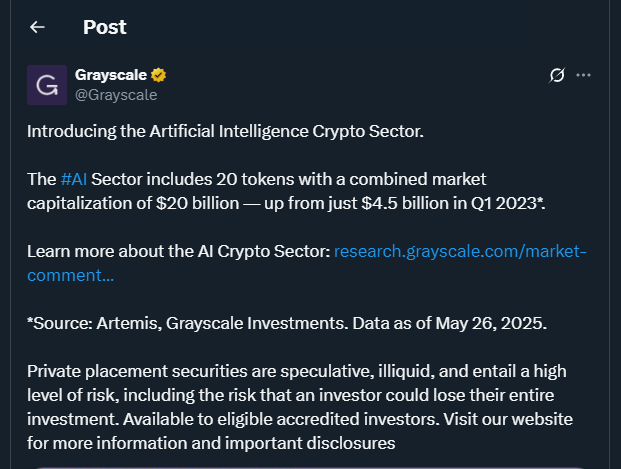Click the truncated "comment…" link text
This screenshot has height=469, width=621.
[x=70, y=275]
